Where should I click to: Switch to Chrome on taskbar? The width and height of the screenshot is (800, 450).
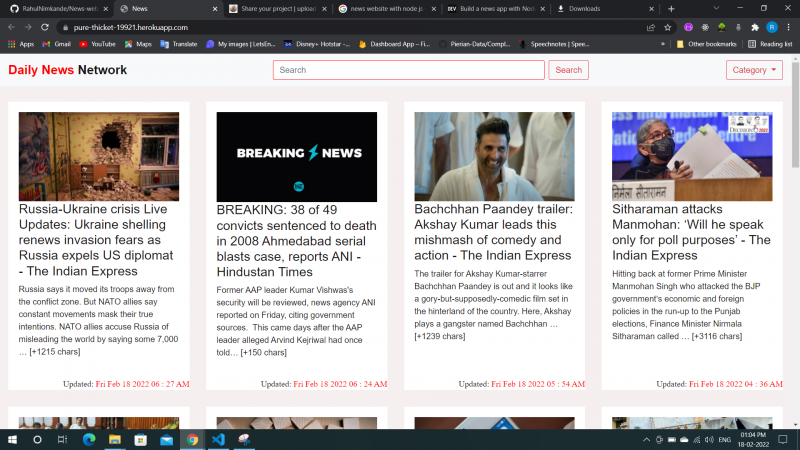192,439
